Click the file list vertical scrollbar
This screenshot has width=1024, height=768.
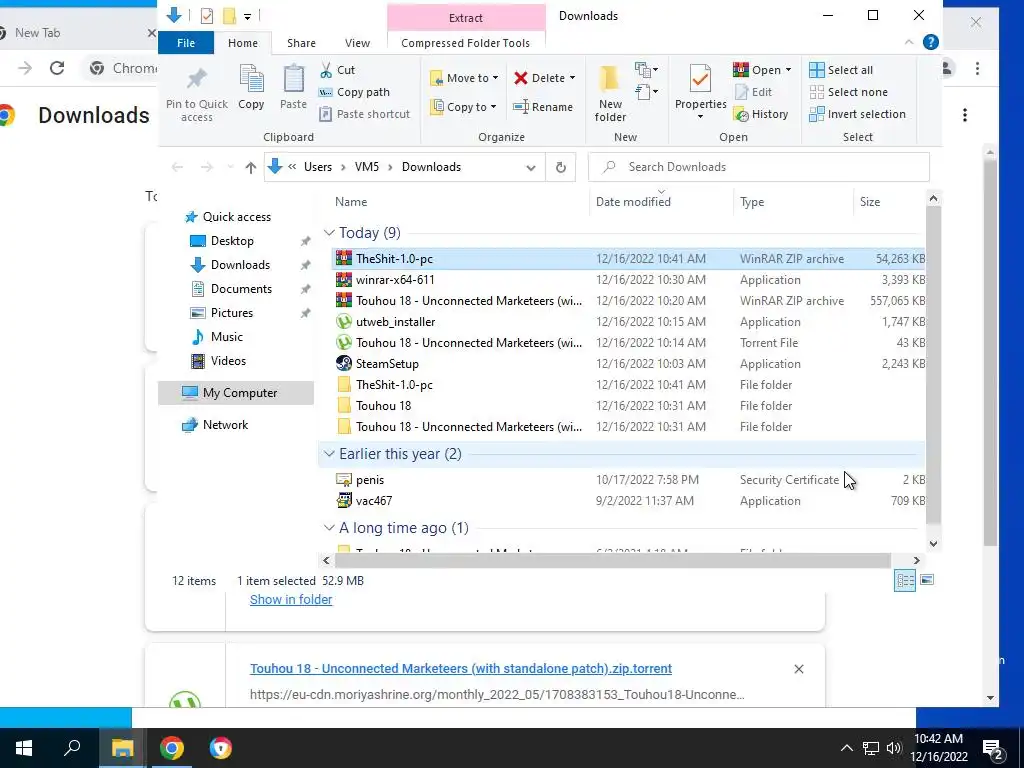(x=933, y=366)
